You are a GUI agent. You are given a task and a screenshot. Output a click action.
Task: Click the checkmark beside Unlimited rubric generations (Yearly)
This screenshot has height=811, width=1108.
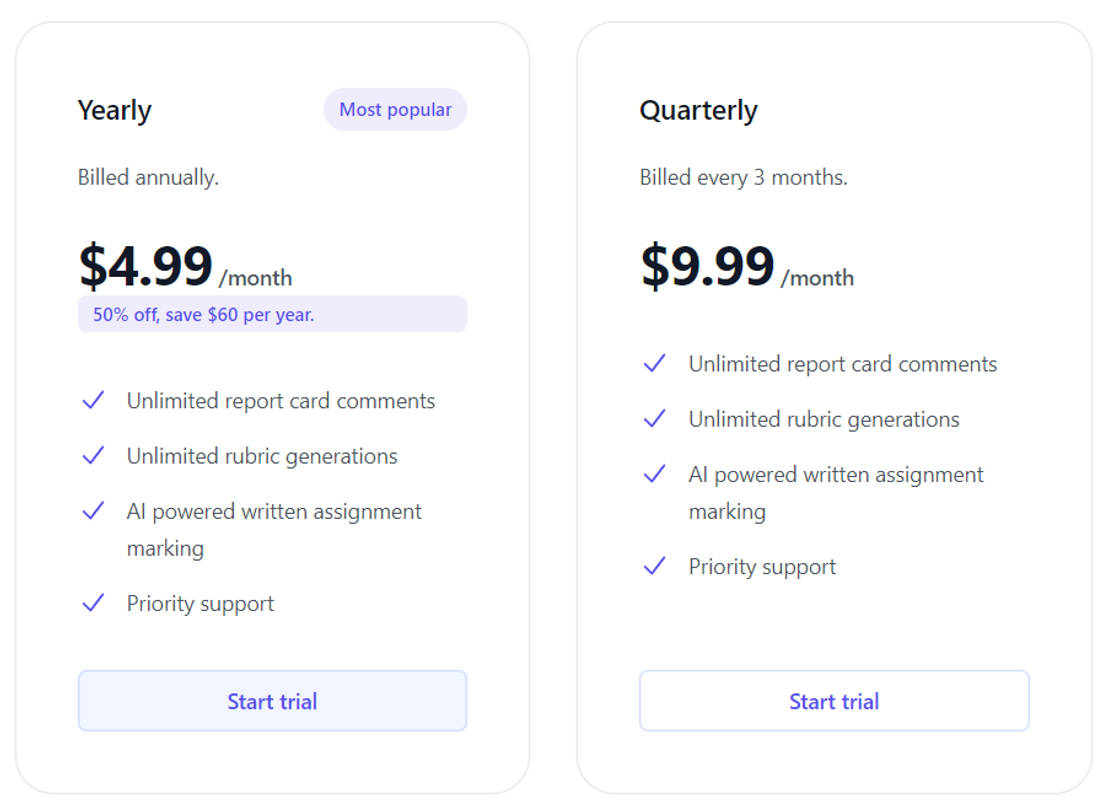click(92, 455)
